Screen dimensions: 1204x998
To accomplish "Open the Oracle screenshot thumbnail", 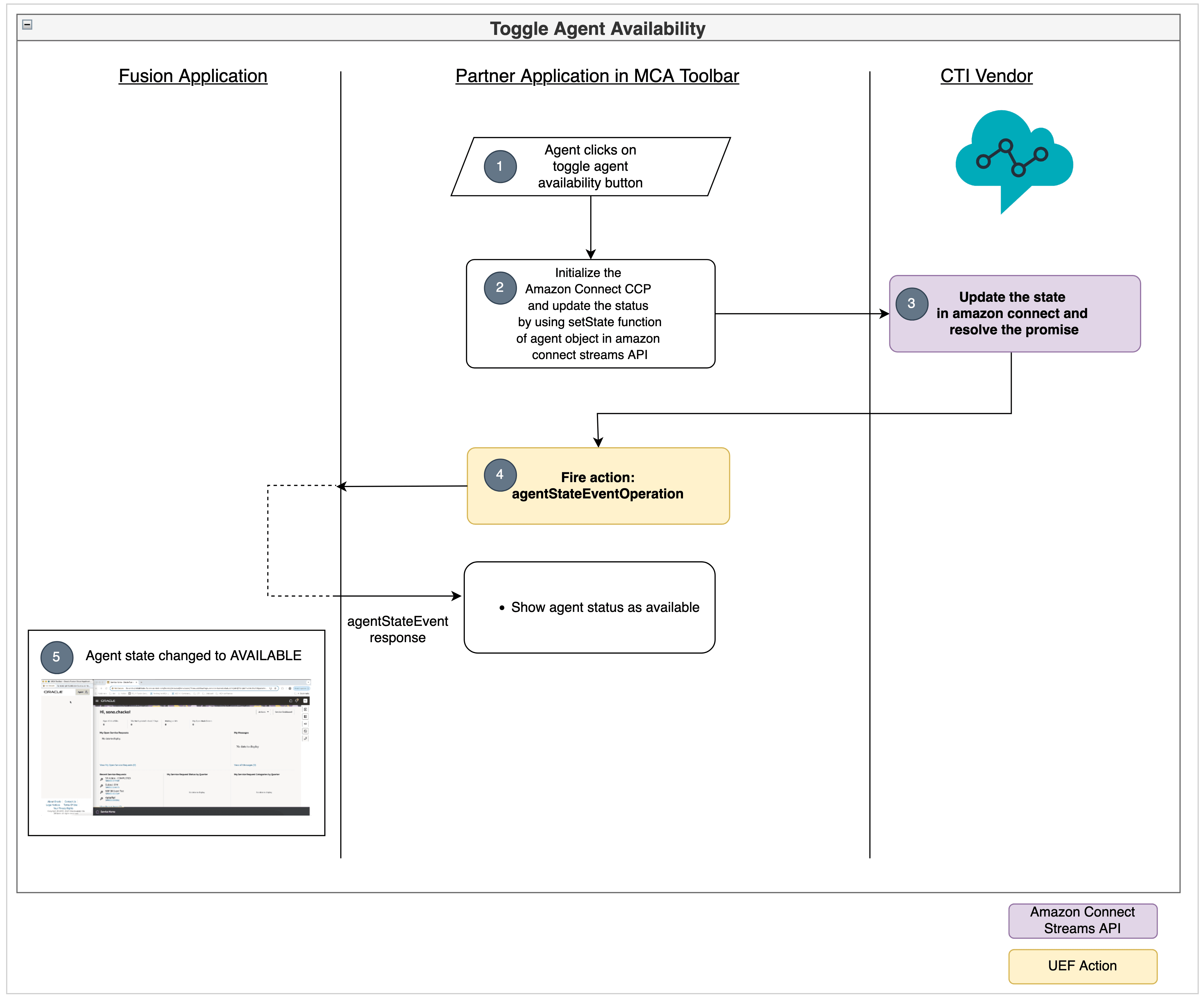I will 176,747.
